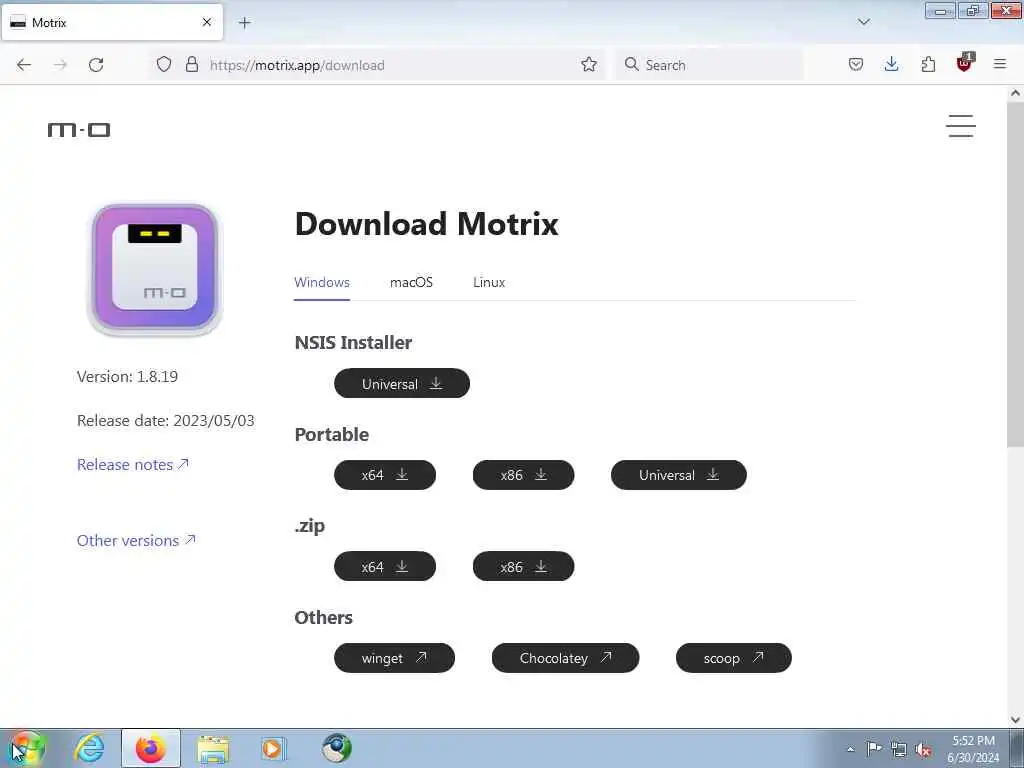This screenshot has width=1024, height=768.
Task: Show hidden system tray icons
Action: point(850,749)
